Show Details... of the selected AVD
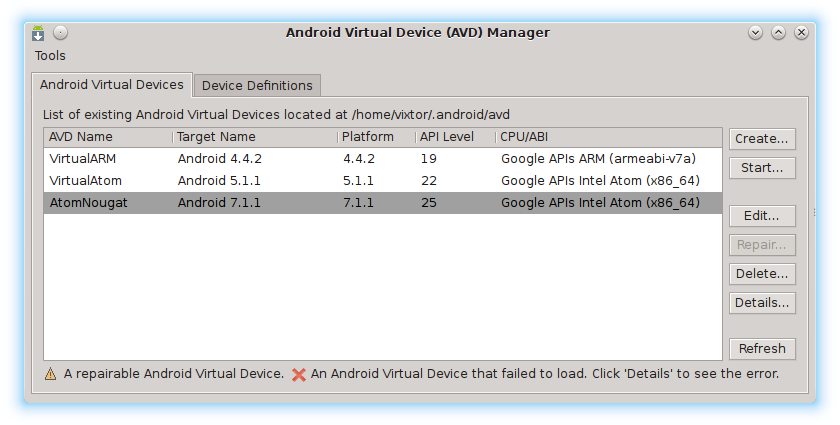Screen dimensions: 840x425 (762, 303)
